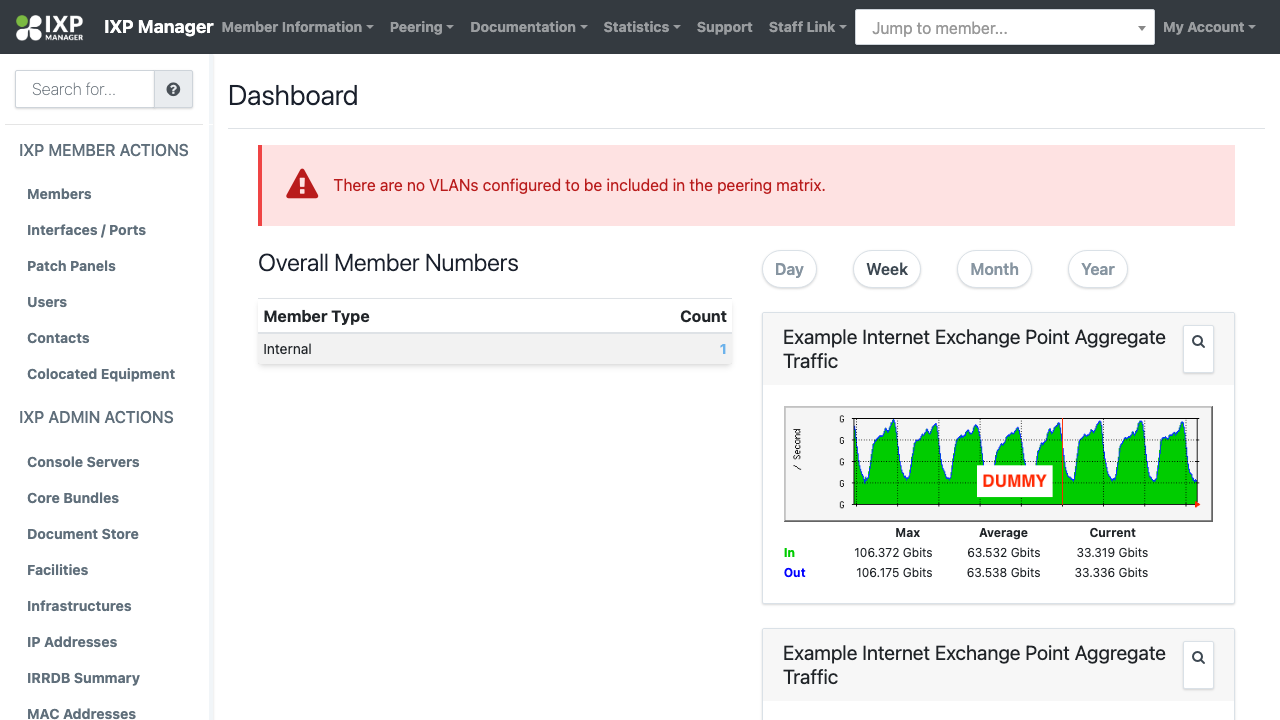The width and height of the screenshot is (1280, 720).
Task: Click the Dashboard page heading
Action: tap(293, 95)
